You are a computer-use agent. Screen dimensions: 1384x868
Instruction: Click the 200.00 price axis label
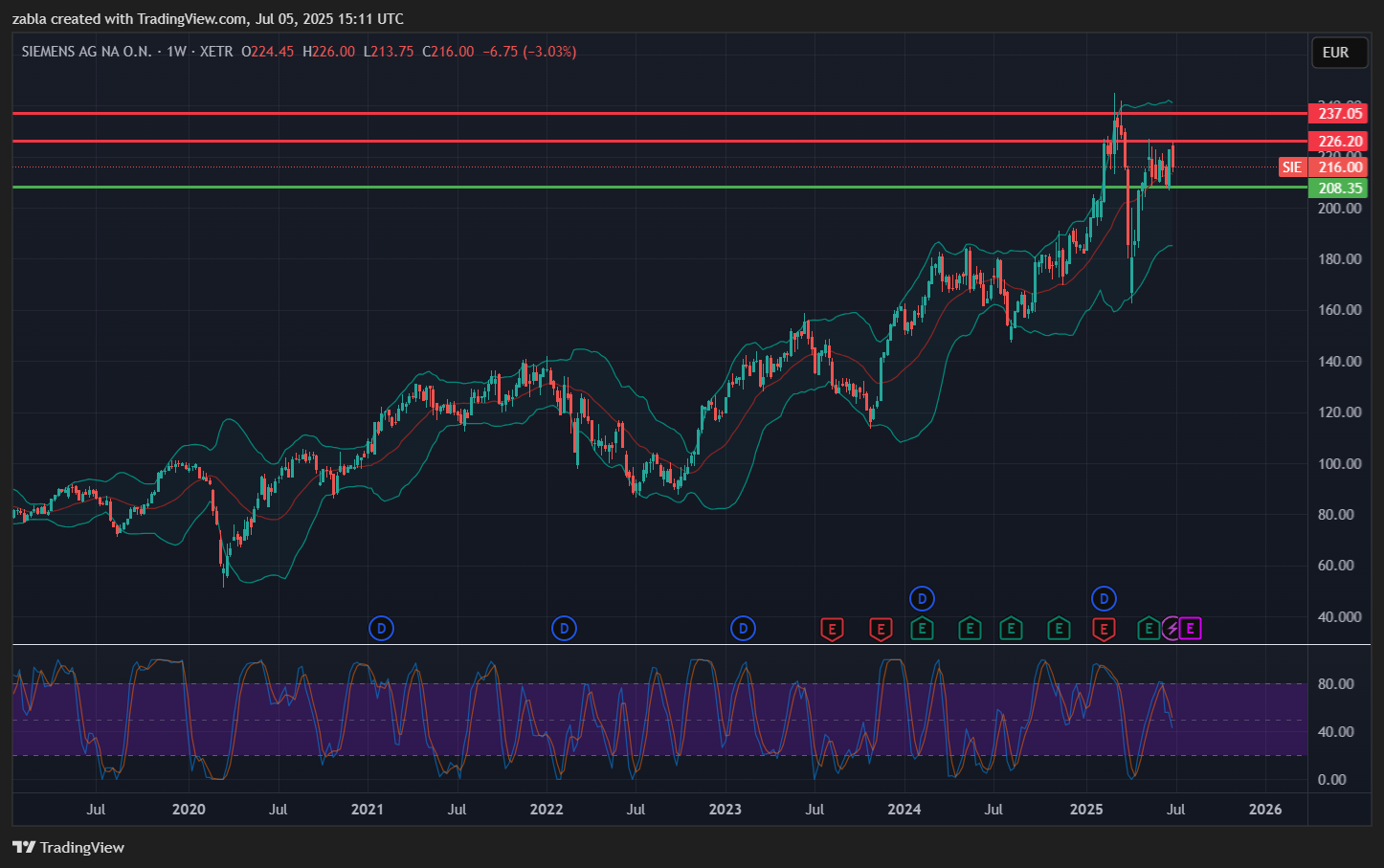1339,209
